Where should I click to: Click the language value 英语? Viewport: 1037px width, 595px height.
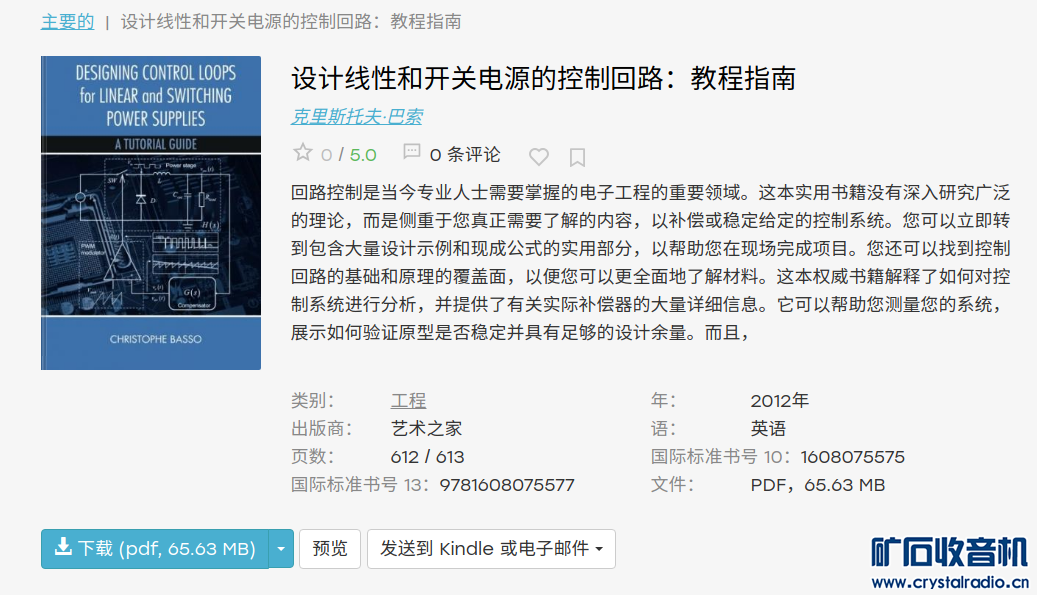coord(768,429)
